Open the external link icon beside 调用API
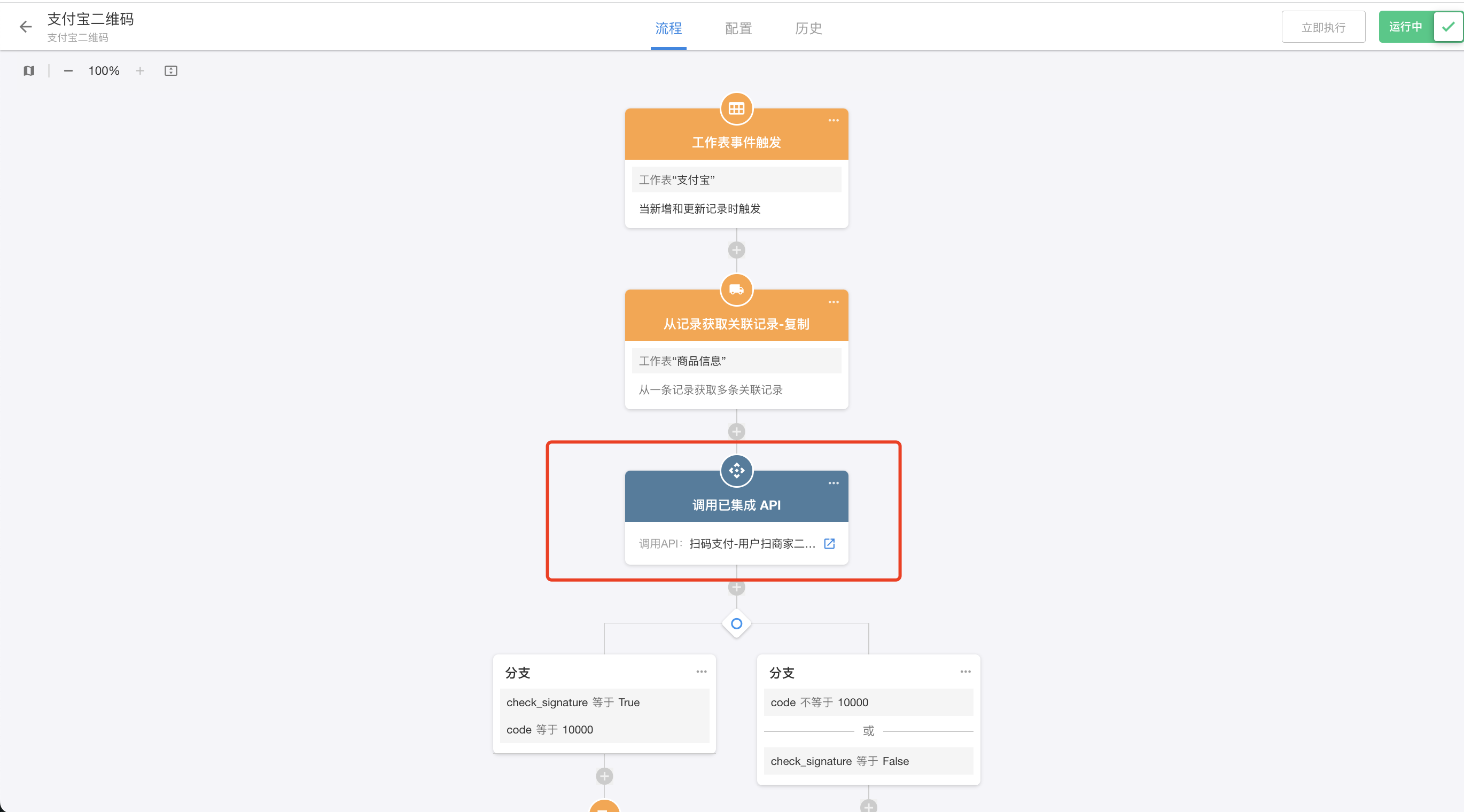This screenshot has height=812, width=1464. (829, 544)
